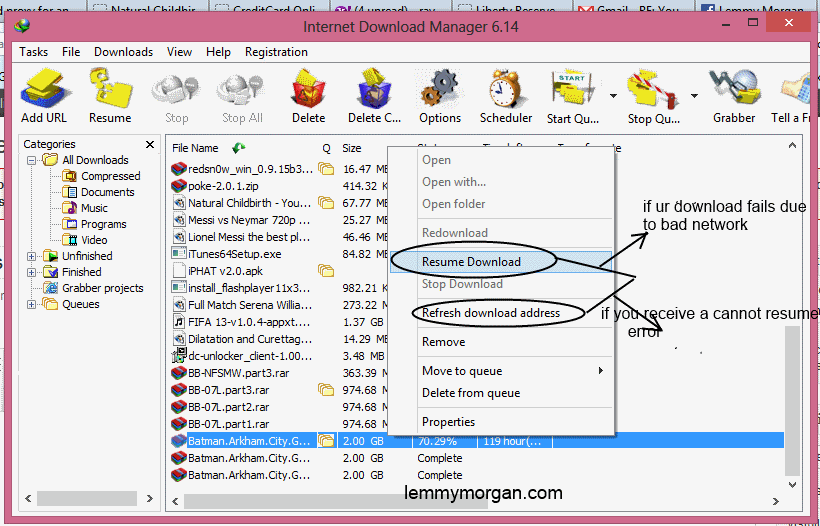Open the Scheduler clock icon

[x=506, y=96]
